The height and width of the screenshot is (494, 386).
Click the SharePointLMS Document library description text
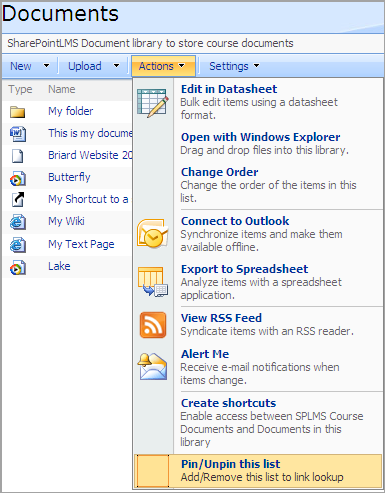coord(150,43)
